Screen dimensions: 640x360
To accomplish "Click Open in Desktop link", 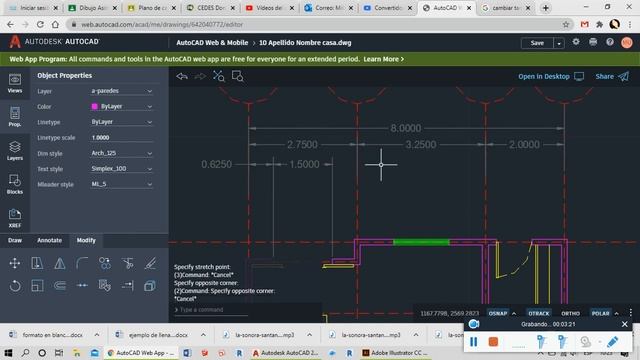I will 551,76.
